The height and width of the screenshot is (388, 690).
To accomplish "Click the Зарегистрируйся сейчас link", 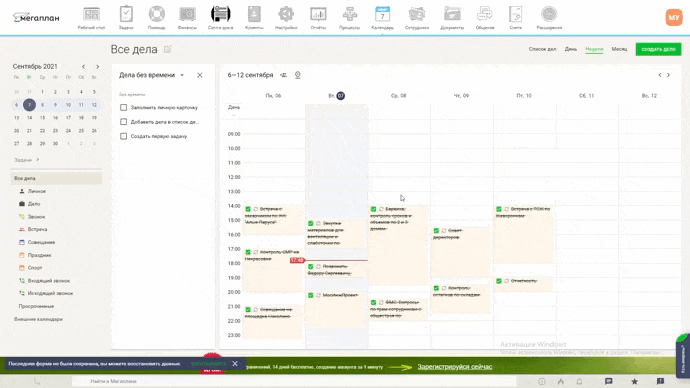I will (x=455, y=366).
